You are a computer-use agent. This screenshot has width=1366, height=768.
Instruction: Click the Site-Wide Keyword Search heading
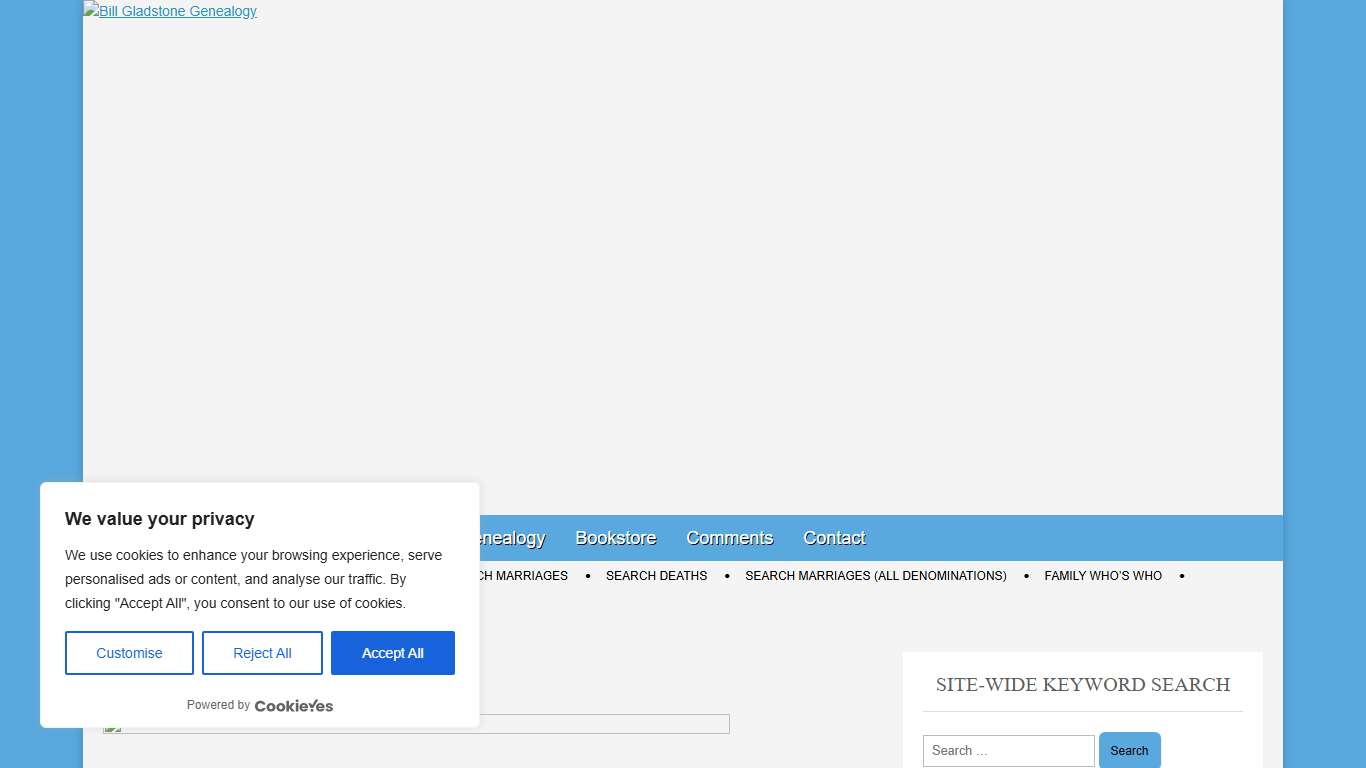click(x=1082, y=685)
